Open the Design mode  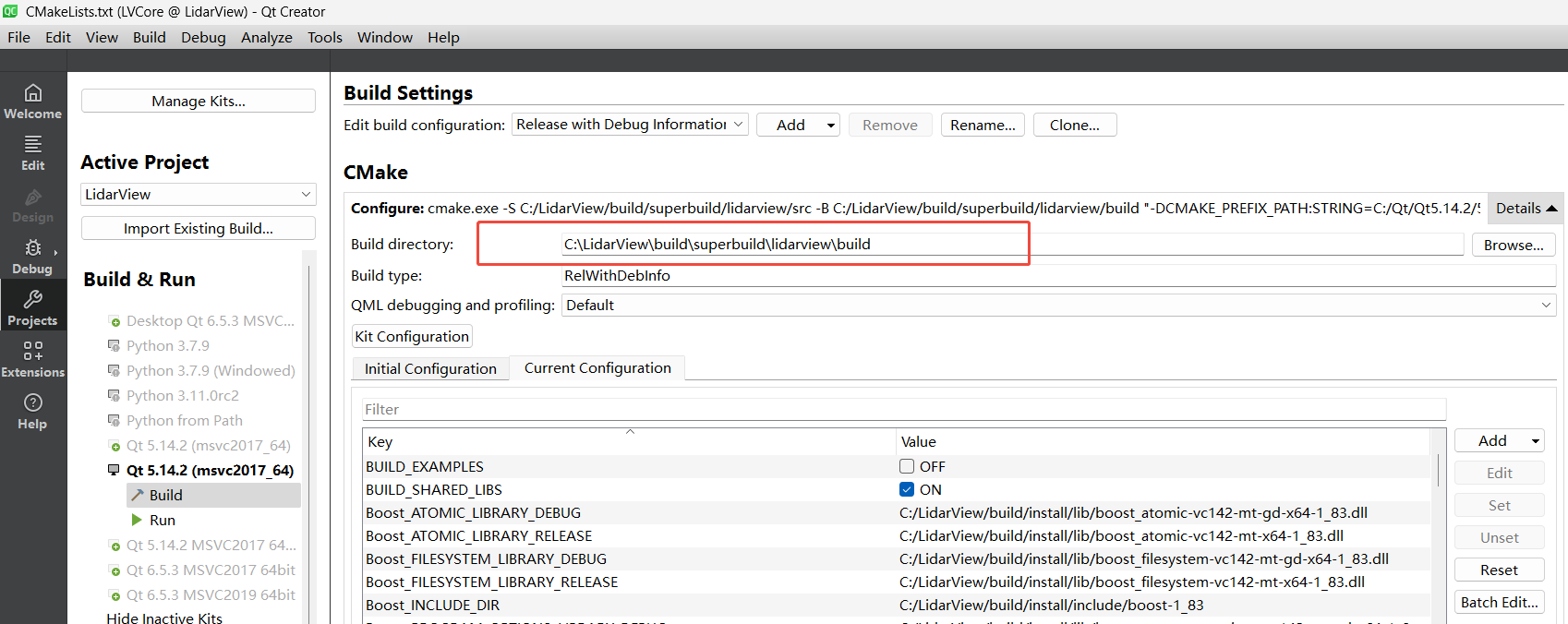tap(33, 205)
